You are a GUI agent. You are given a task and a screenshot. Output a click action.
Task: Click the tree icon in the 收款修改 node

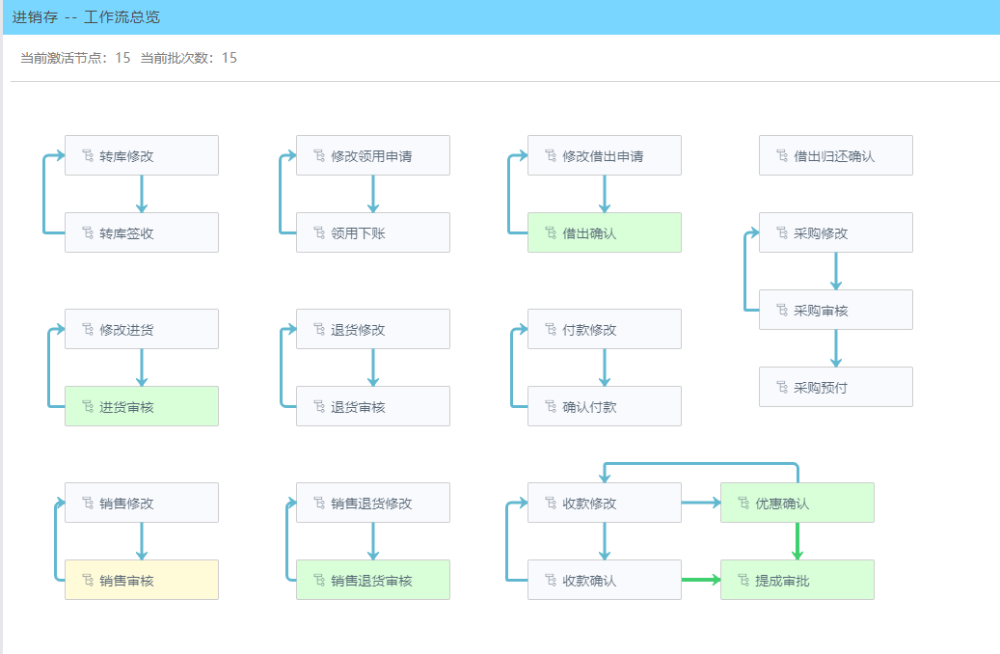click(551, 502)
